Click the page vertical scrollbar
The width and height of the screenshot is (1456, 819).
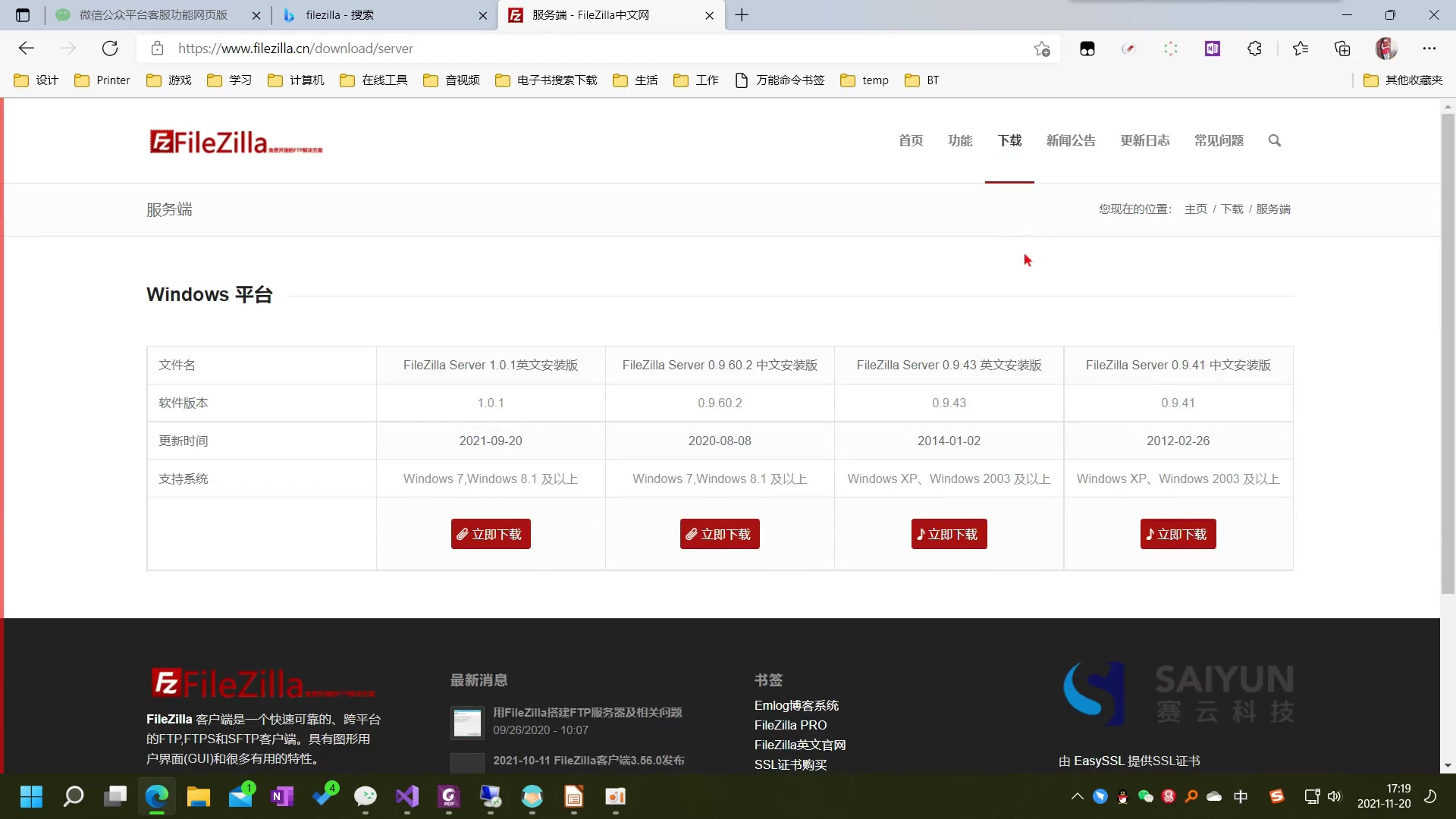coord(1448,353)
